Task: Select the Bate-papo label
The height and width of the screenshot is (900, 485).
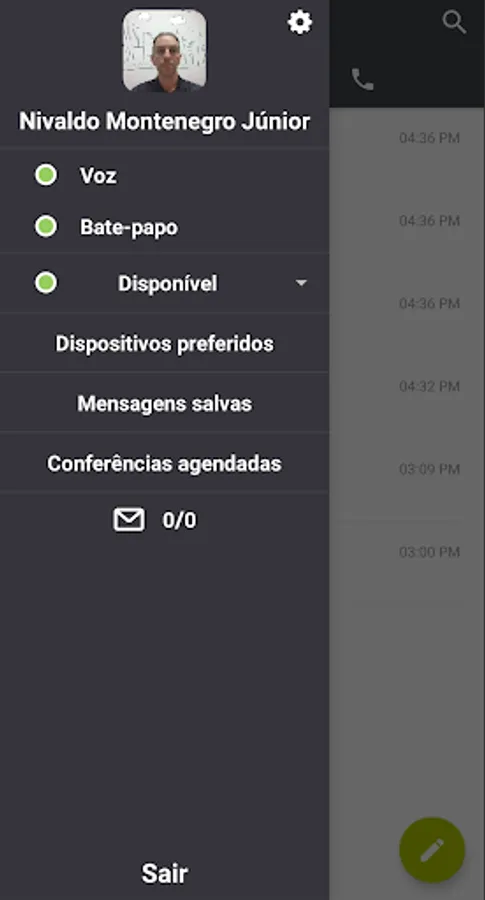Action: pyautogui.click(x=129, y=227)
